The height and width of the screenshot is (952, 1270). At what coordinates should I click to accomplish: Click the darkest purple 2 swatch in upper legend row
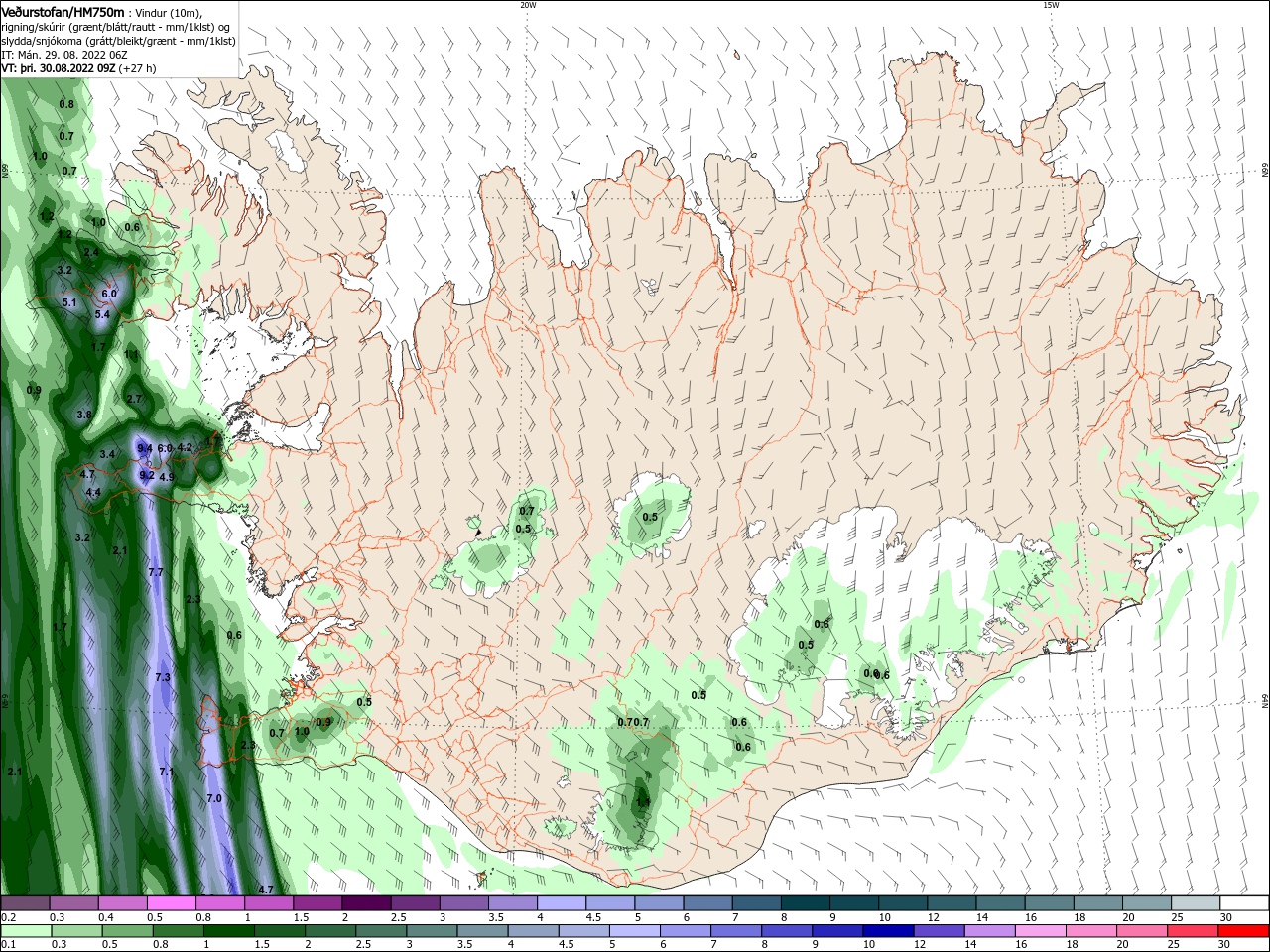pyautogui.click(x=366, y=903)
